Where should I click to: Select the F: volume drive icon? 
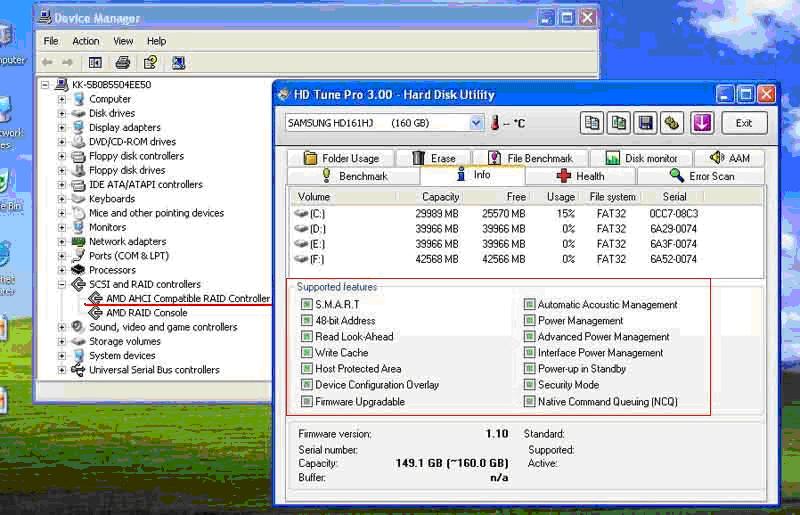pos(302,259)
